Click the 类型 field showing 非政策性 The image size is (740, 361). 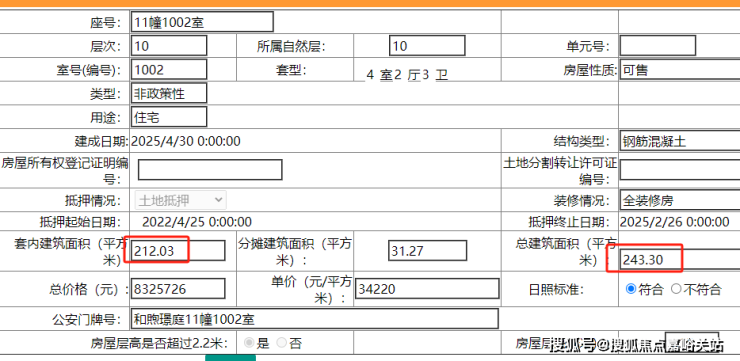(x=169, y=93)
